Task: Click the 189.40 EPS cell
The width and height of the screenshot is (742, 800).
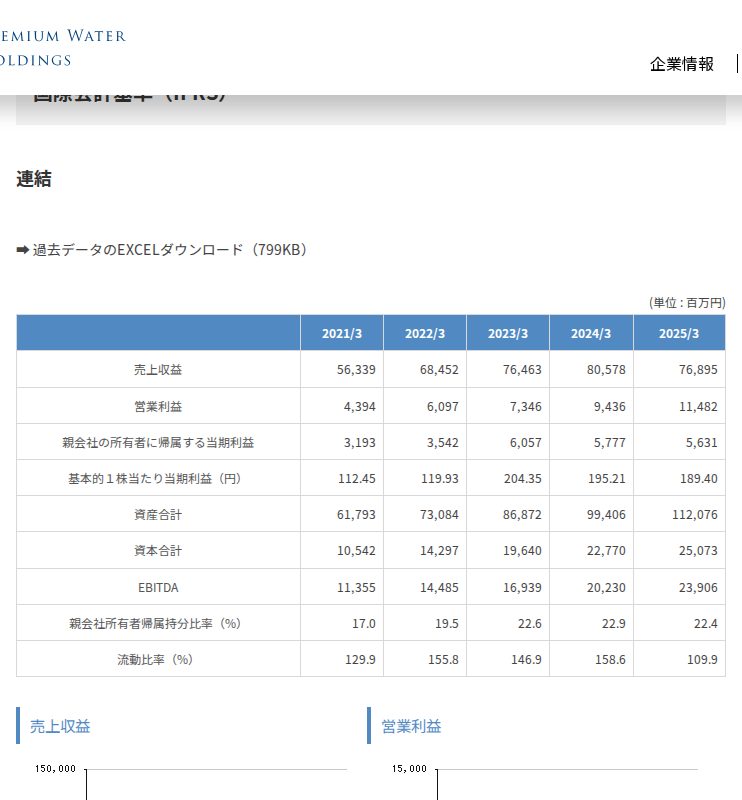Action: point(679,479)
